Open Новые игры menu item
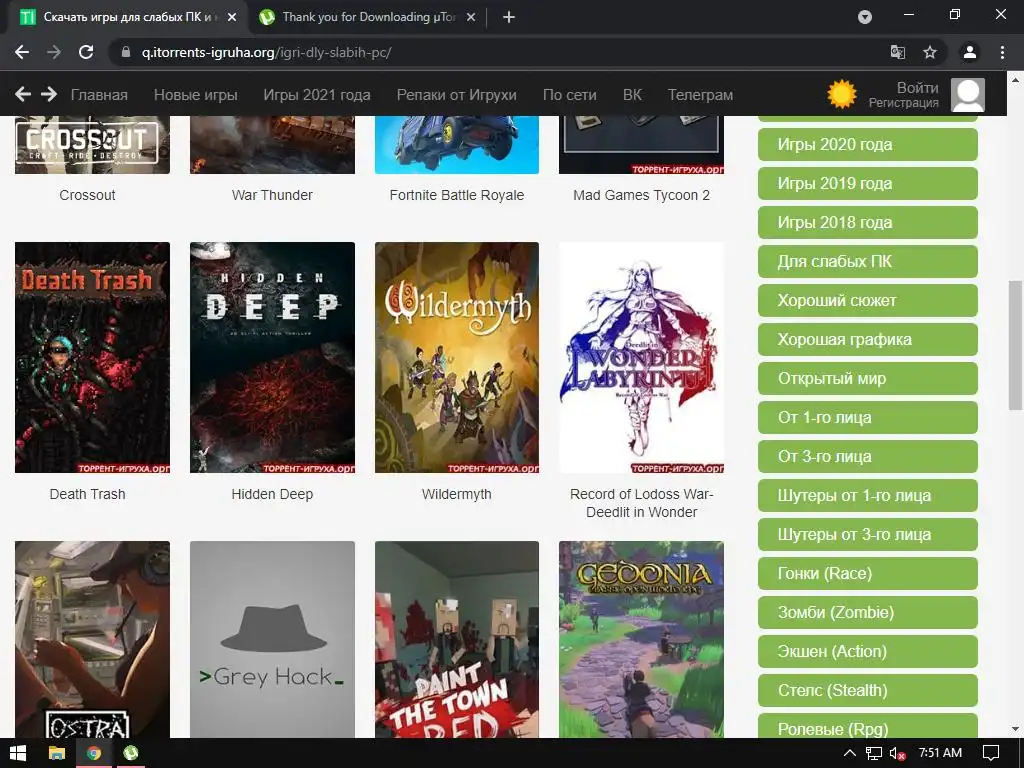Screen dimensions: 1024x768 tap(196, 95)
